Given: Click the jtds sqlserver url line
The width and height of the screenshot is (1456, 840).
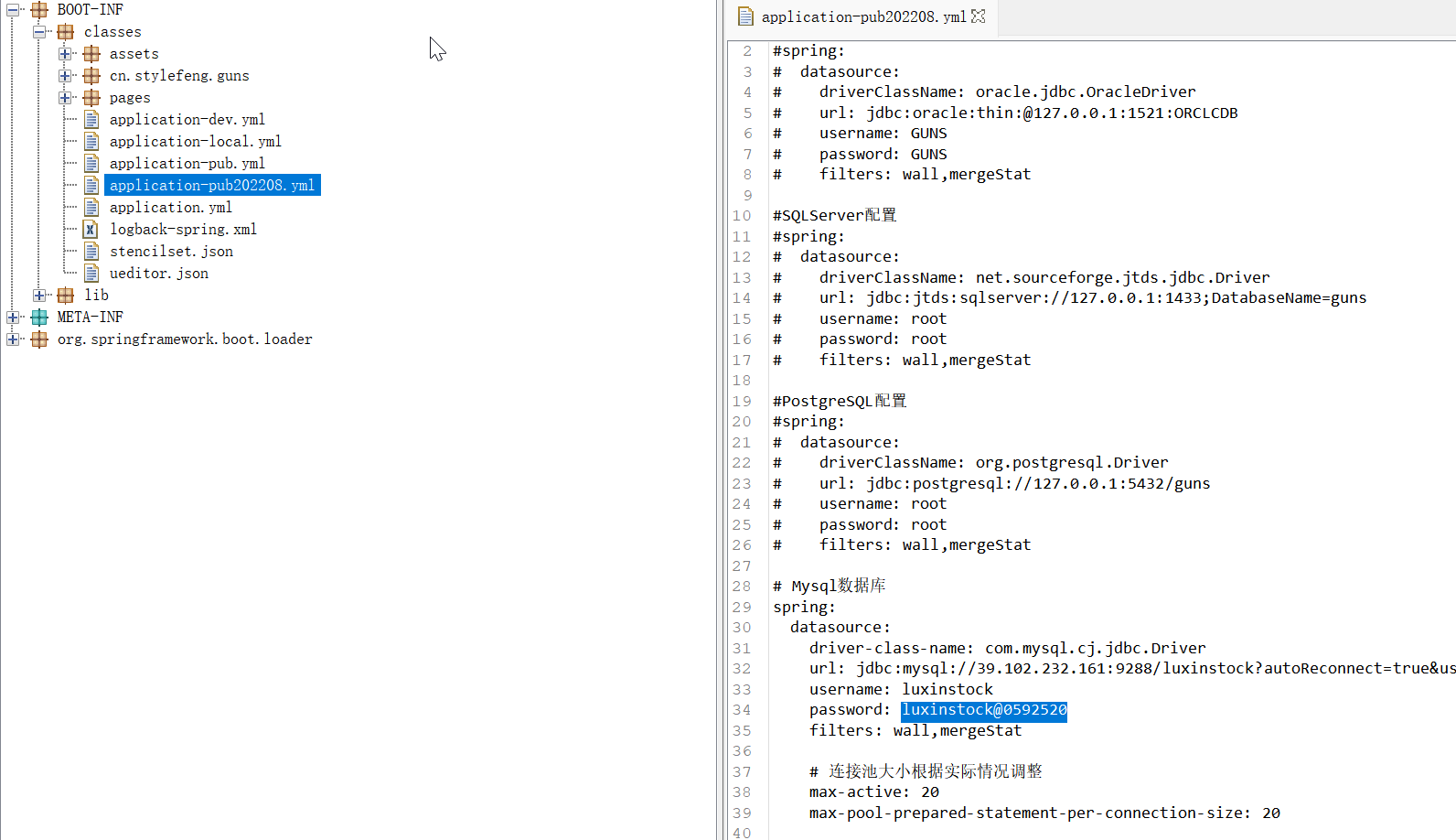Looking at the screenshot, I should click(x=1070, y=298).
